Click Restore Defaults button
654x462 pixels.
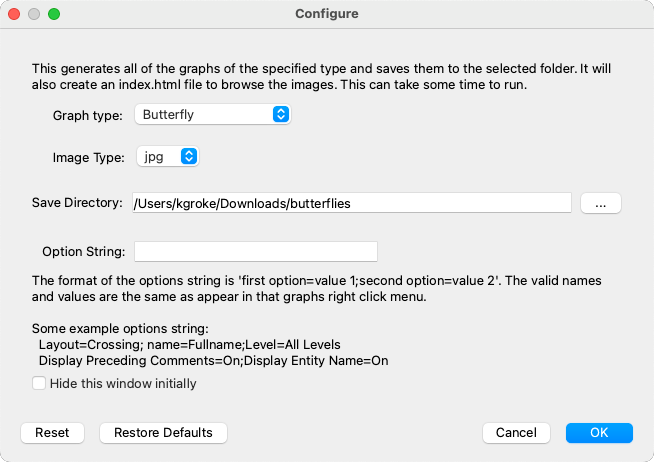pos(163,433)
